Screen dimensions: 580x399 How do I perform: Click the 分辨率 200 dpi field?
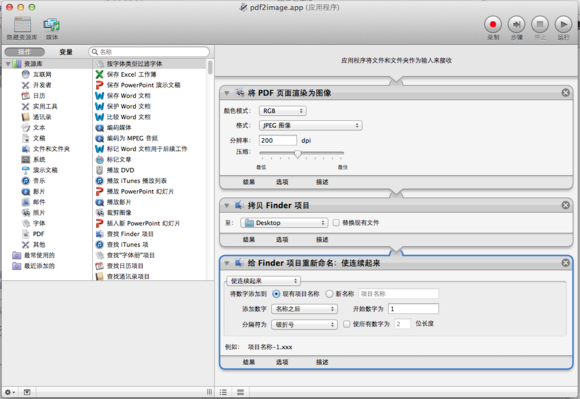point(278,141)
